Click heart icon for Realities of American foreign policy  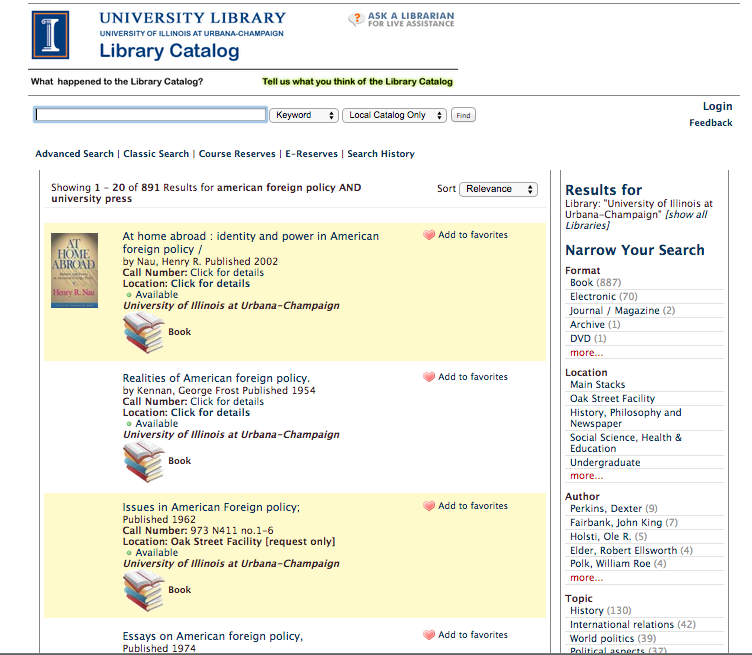coord(429,378)
